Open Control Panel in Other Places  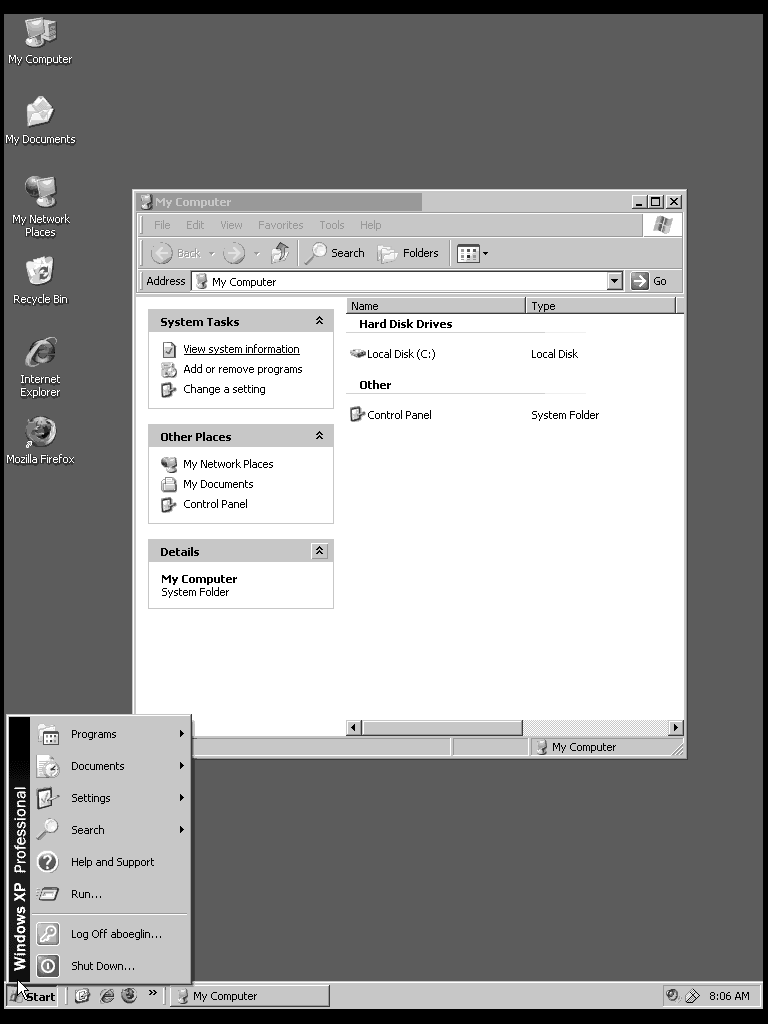coord(215,504)
